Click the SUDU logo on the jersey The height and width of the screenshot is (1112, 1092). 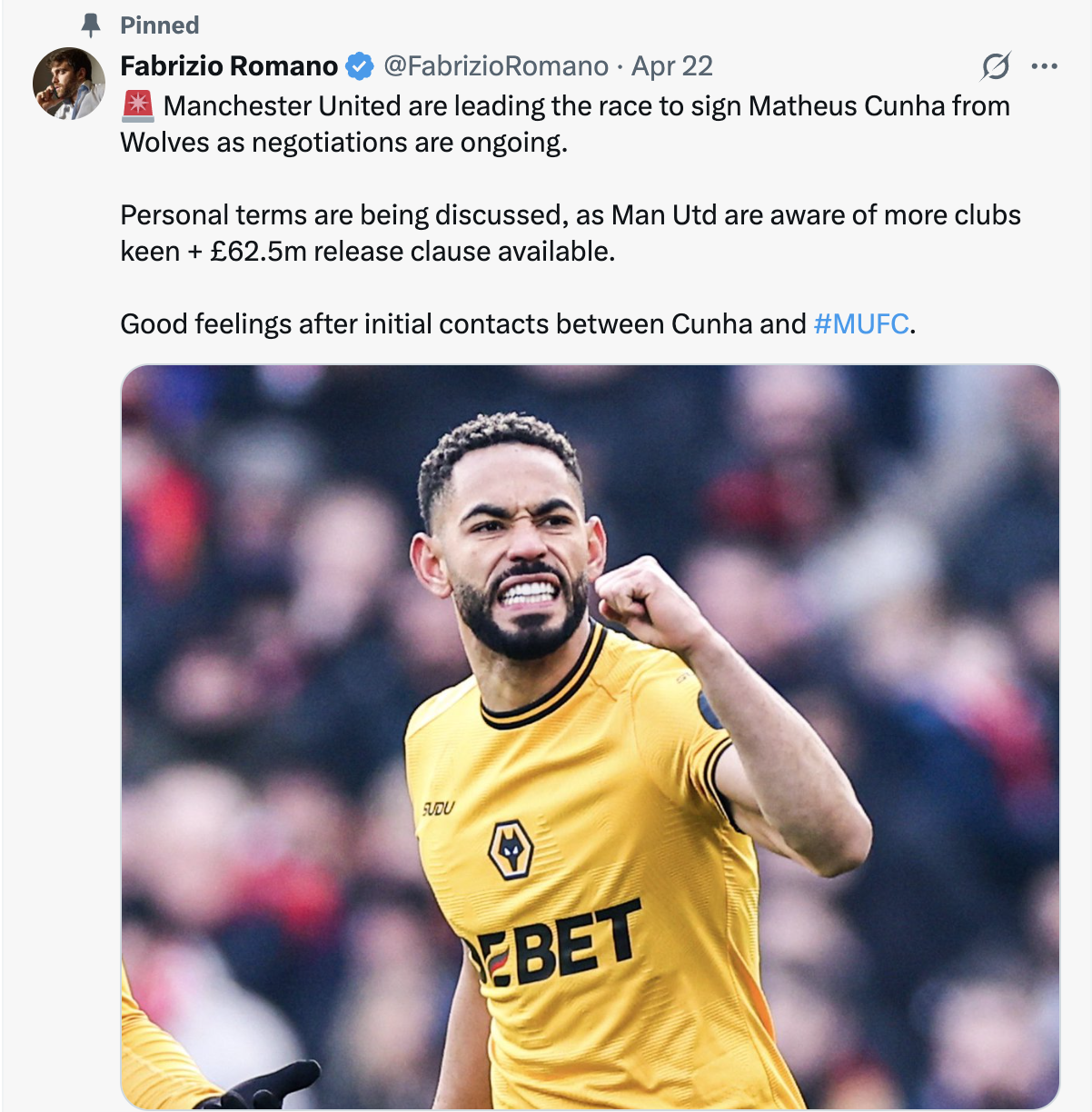[438, 808]
